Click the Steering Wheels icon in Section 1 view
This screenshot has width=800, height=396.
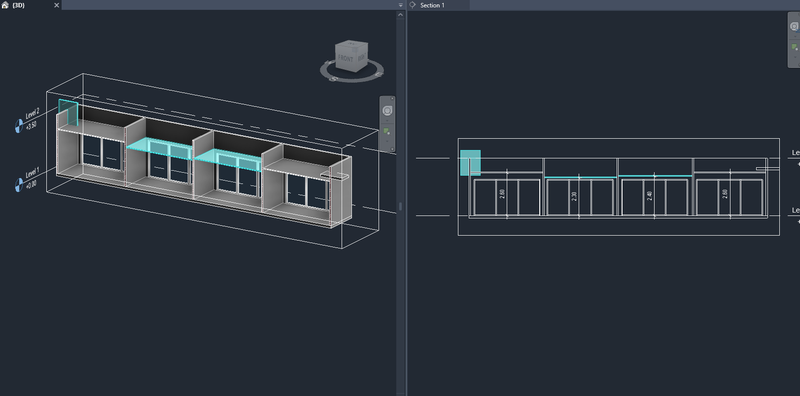(x=795, y=27)
